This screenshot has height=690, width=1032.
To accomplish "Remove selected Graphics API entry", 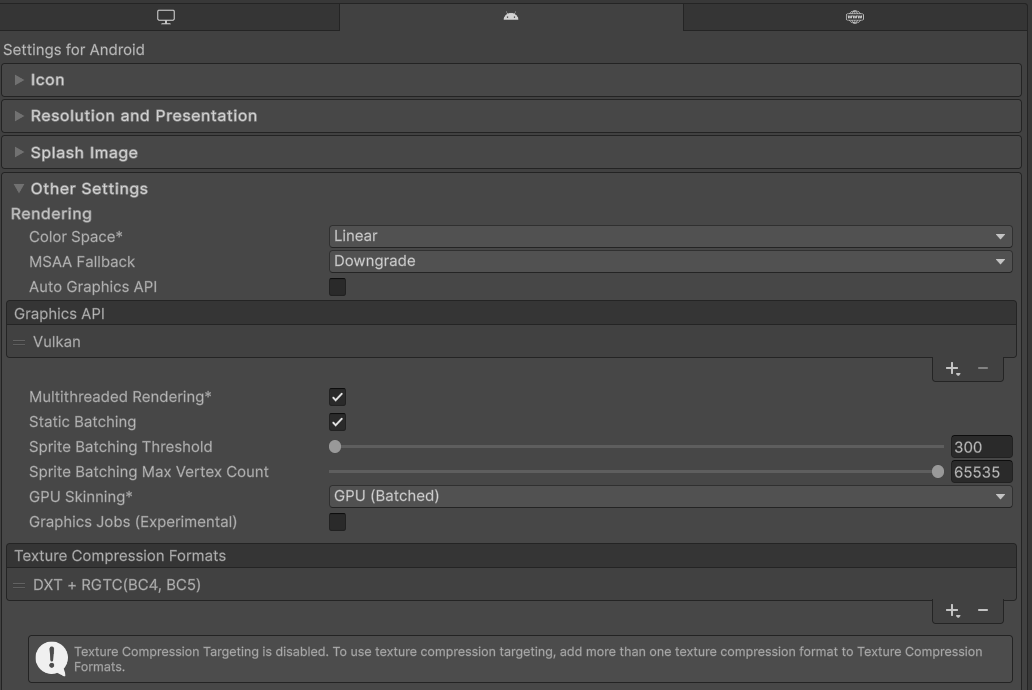I will click(x=983, y=369).
